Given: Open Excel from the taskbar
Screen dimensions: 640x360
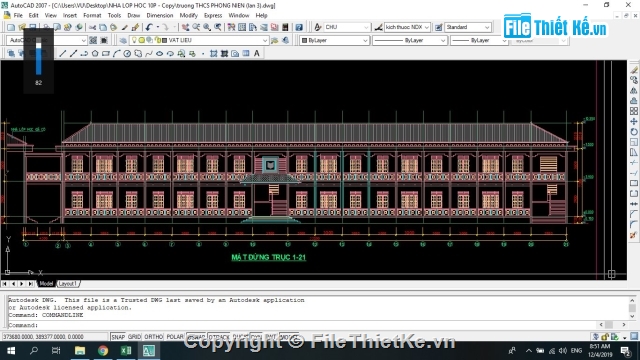Looking at the screenshot, I should pyautogui.click(x=126, y=351).
